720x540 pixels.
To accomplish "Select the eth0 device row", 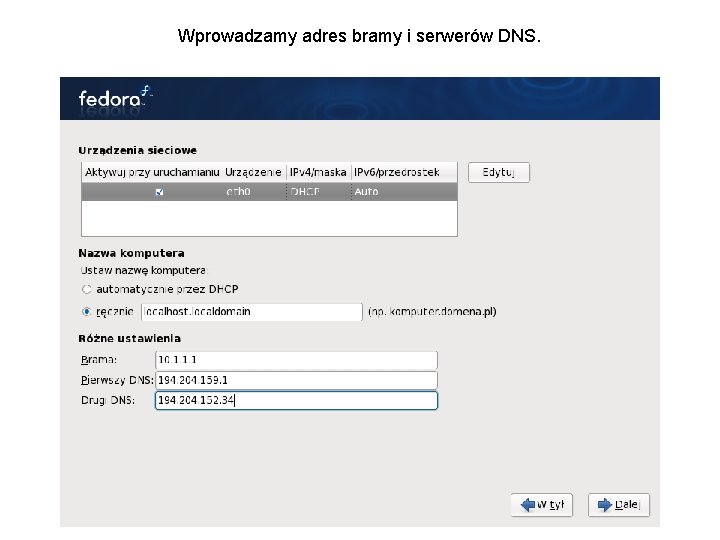I will (269, 192).
